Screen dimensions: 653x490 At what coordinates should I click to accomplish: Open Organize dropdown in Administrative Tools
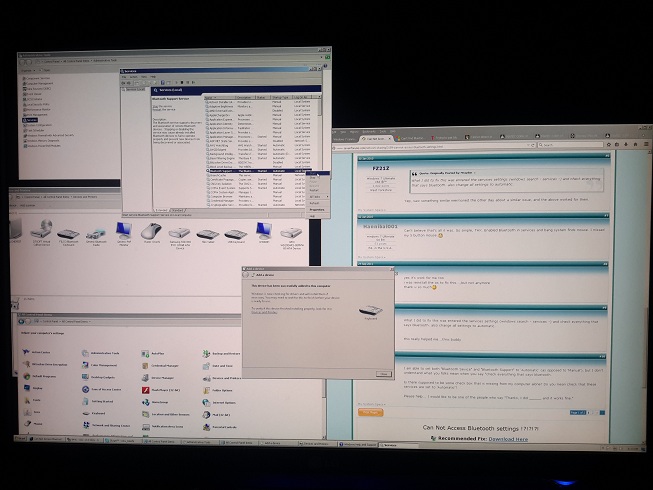click(x=27, y=70)
